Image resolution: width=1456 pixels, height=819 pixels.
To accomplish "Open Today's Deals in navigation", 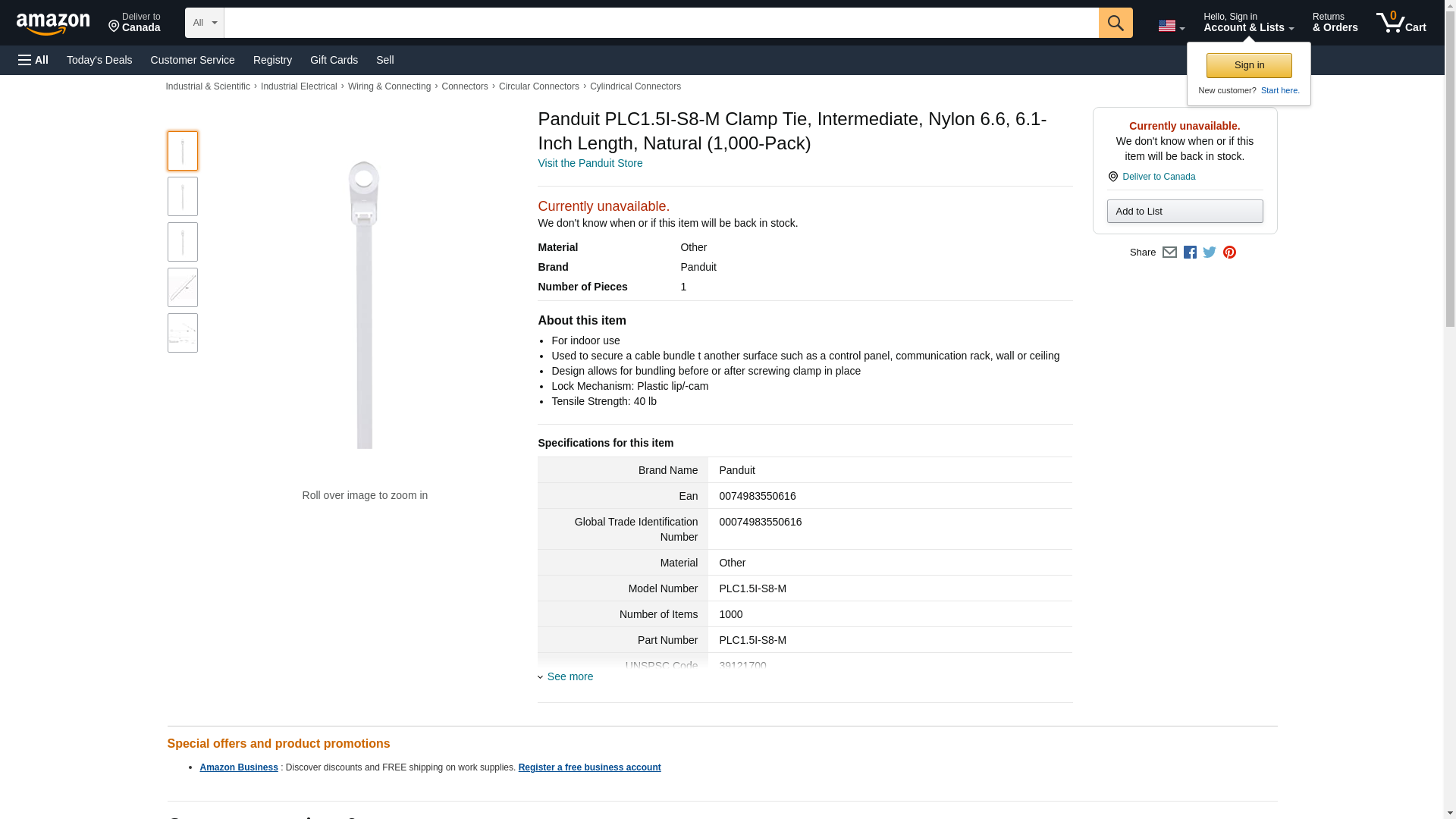I will point(99,60).
